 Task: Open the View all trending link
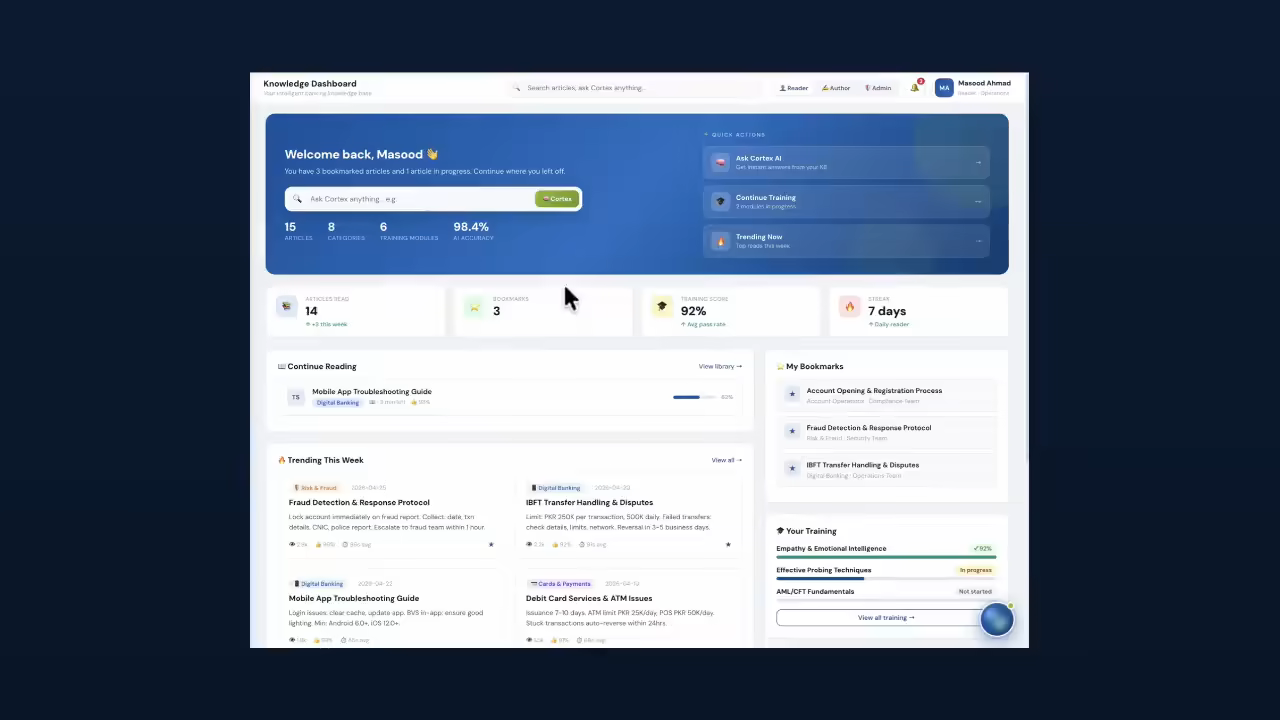coord(727,460)
